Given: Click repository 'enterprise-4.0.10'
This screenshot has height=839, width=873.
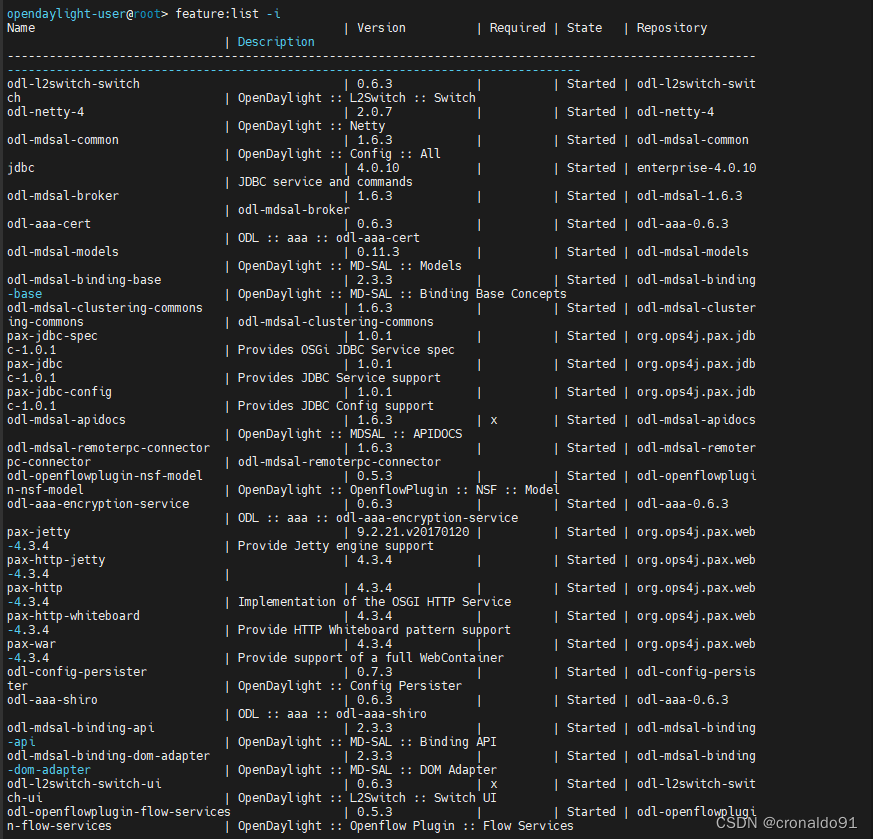Looking at the screenshot, I should 697,168.
